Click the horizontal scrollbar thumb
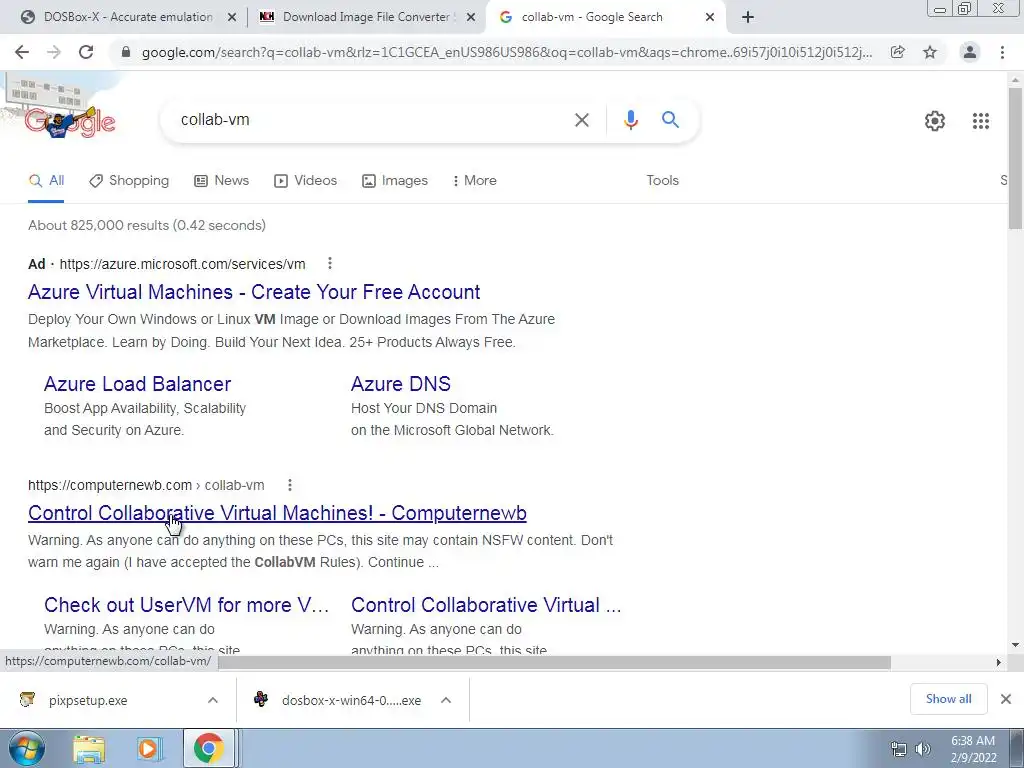1024x768 pixels. (x=554, y=662)
